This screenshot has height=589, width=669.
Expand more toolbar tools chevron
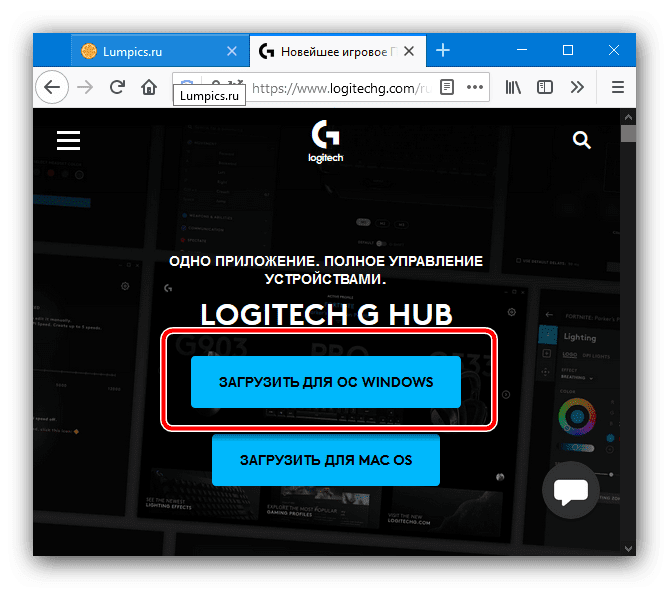pyautogui.click(x=577, y=87)
